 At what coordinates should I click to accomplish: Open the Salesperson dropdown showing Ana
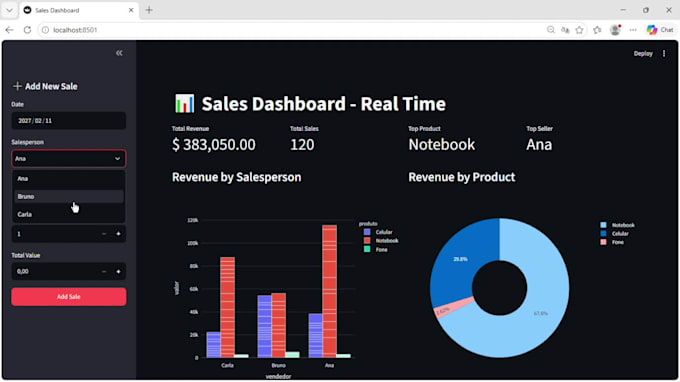69,159
